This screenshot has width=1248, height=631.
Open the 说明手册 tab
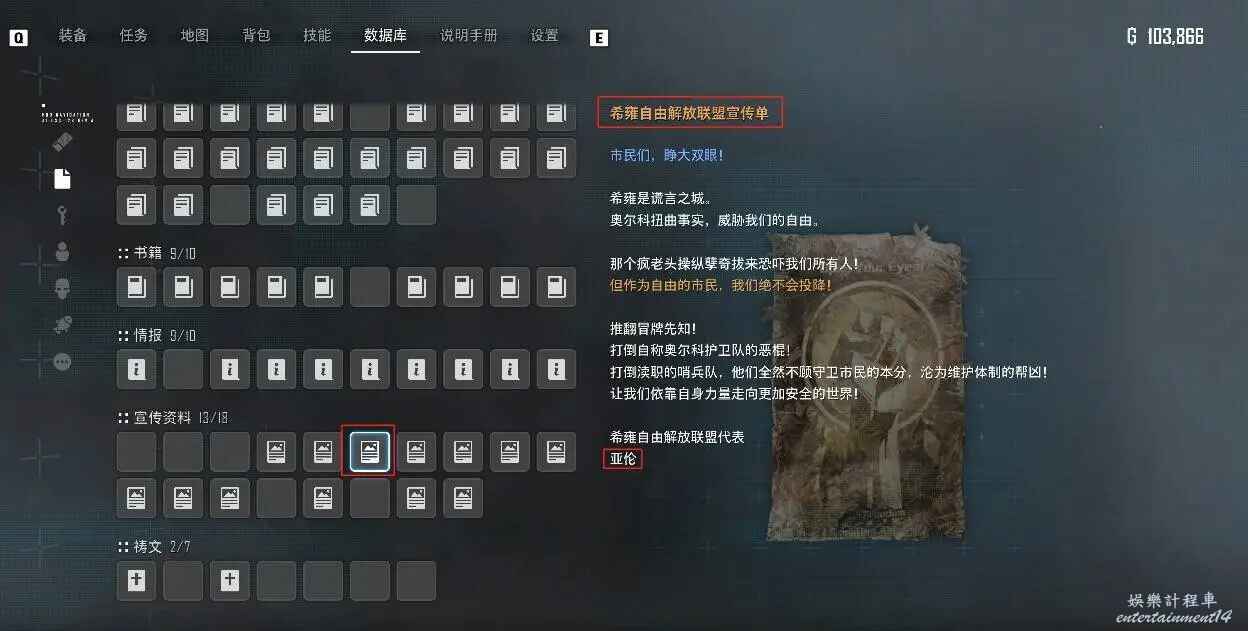point(469,35)
